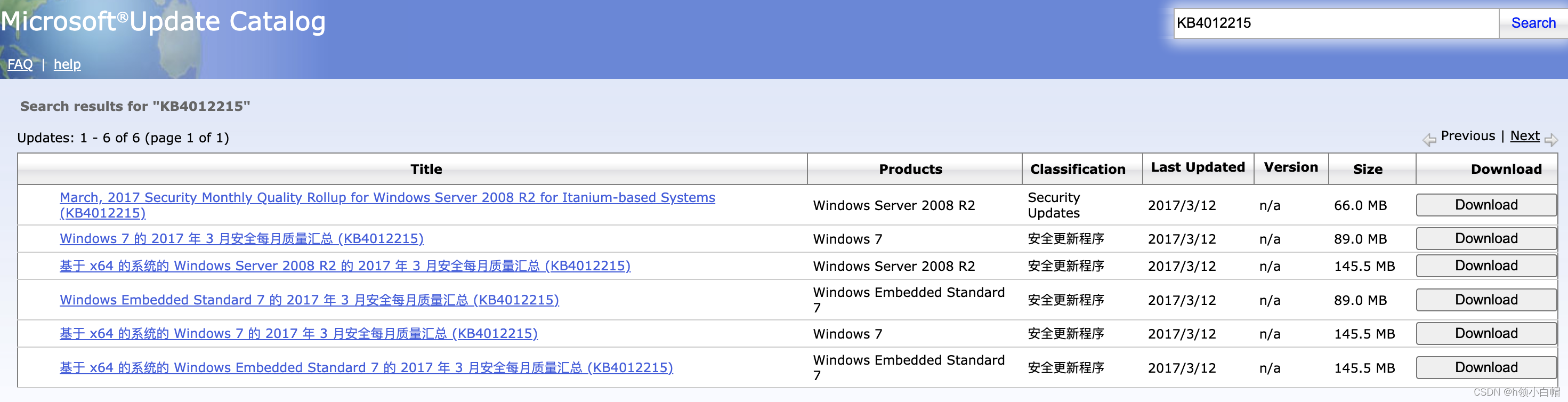Download the Itanium-based 66.0 MB update
Image resolution: width=1568 pixels, height=402 pixels.
click(1486, 205)
